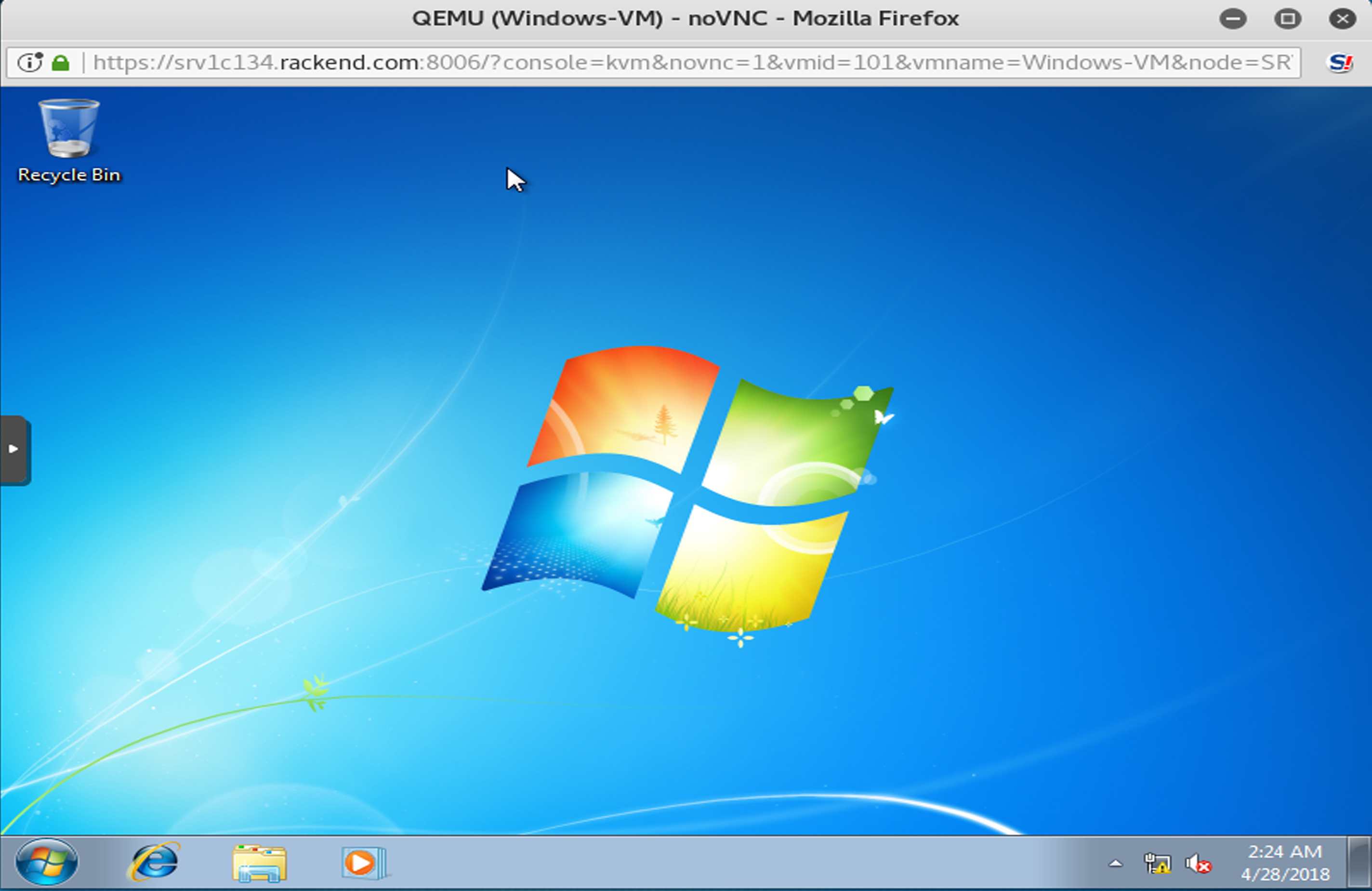Minimize the Firefox window

[1233, 19]
